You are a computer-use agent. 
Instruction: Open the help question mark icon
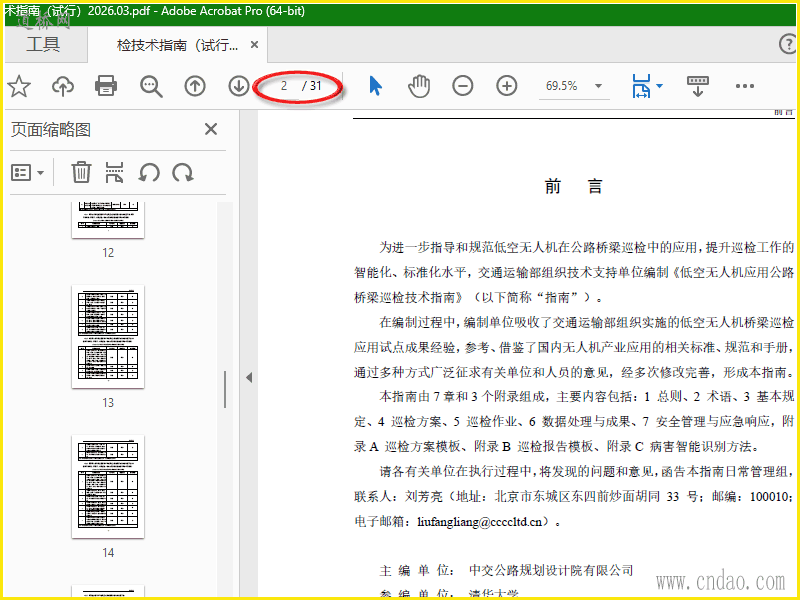[x=789, y=44]
